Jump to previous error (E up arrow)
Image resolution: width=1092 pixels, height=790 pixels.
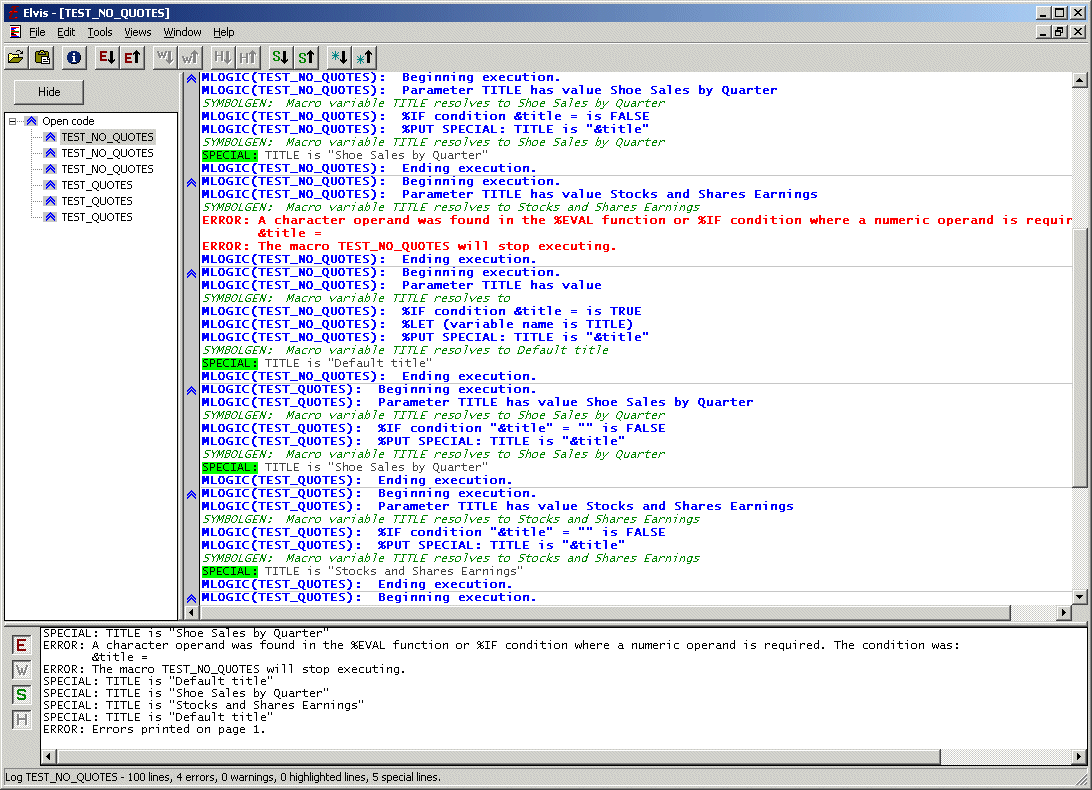click(132, 57)
